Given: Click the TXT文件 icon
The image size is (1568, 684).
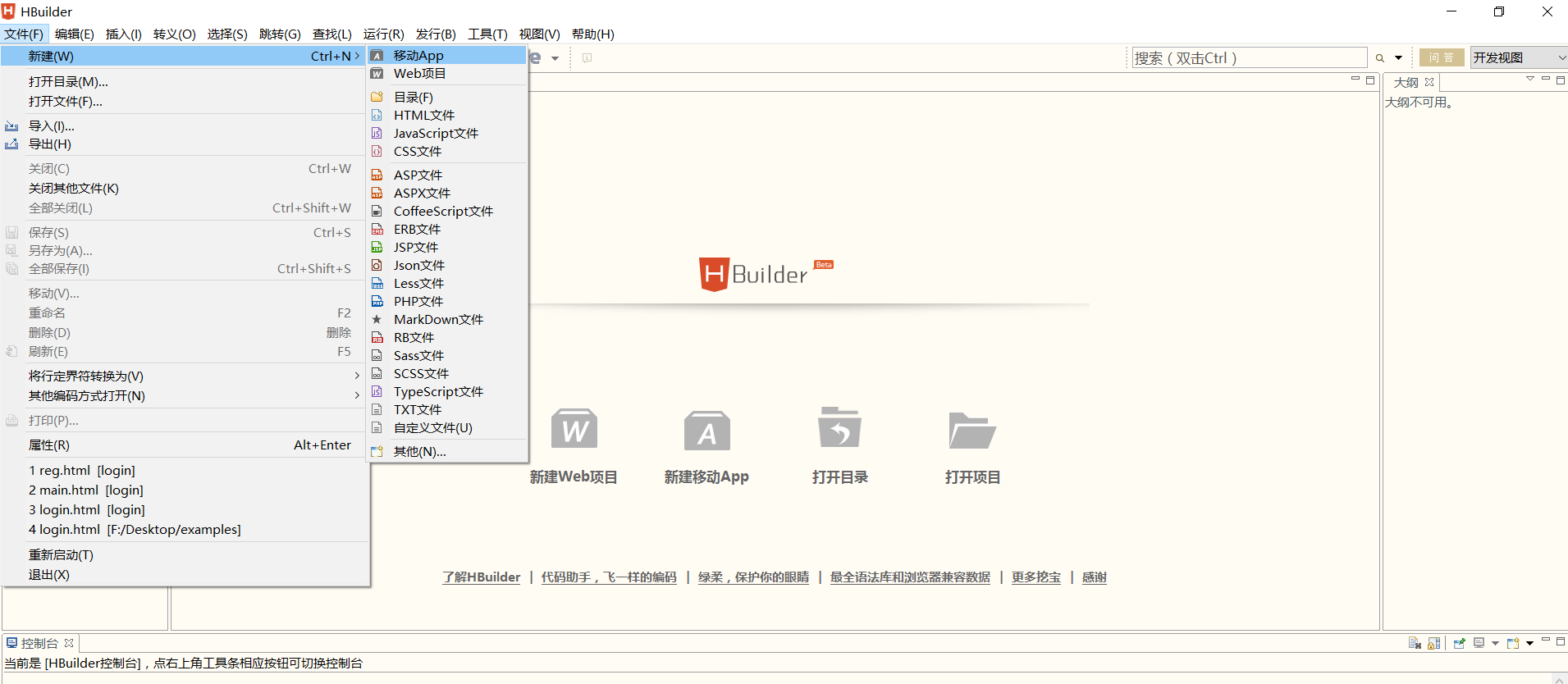Looking at the screenshot, I should coord(377,409).
